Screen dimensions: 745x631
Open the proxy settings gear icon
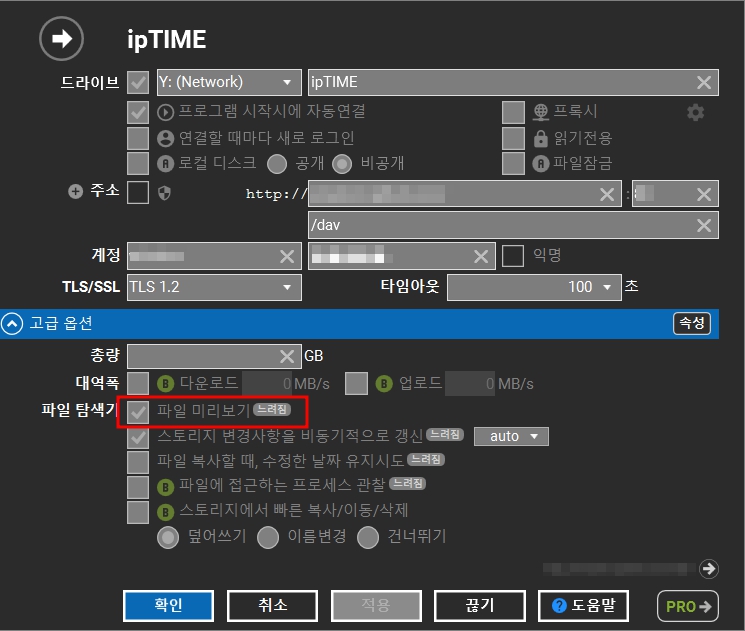(x=696, y=113)
